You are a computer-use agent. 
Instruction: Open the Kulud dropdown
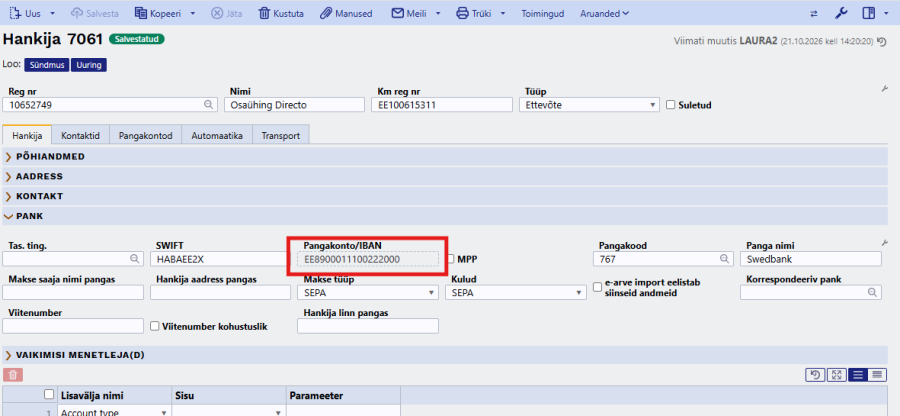coord(515,292)
